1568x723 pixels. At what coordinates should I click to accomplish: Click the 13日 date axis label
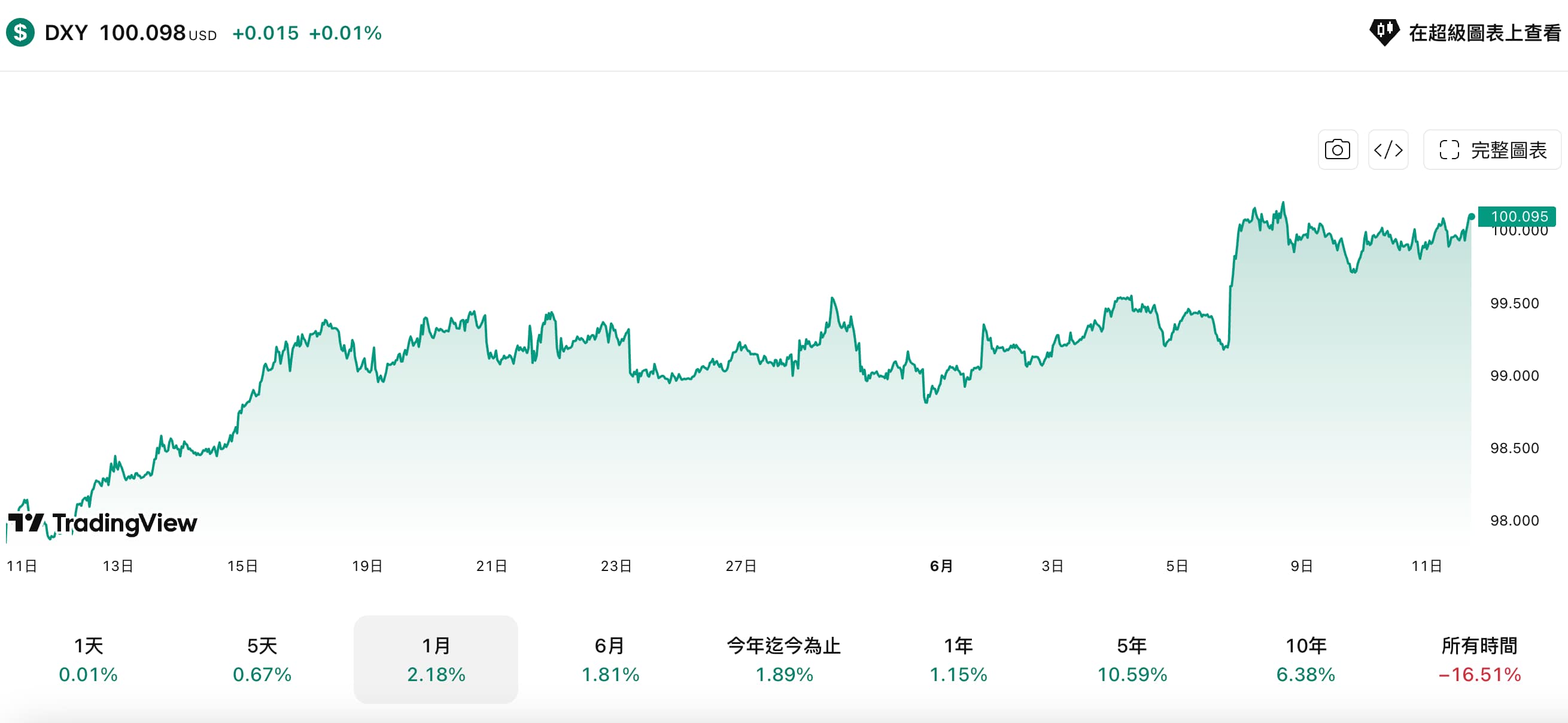pos(118,566)
